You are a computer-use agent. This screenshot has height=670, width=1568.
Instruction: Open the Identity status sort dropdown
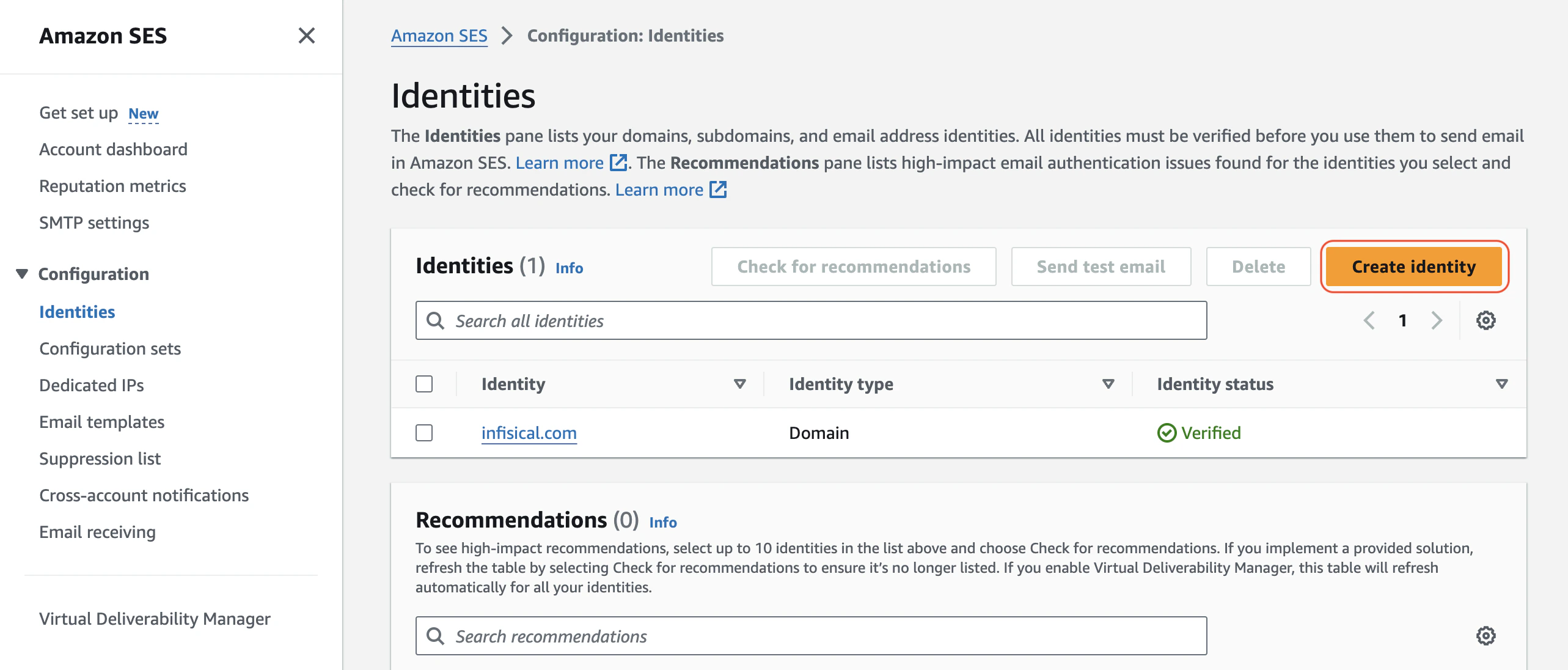tap(1501, 384)
